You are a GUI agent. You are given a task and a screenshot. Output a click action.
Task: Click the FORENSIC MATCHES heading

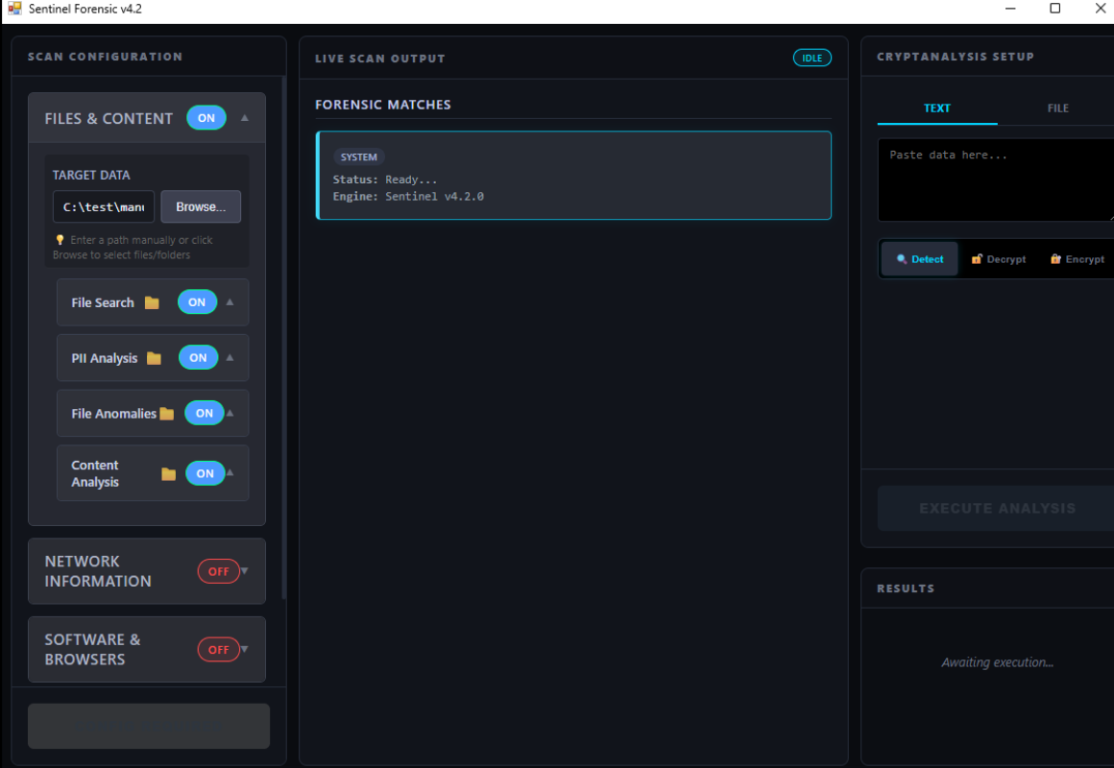[x=383, y=104]
